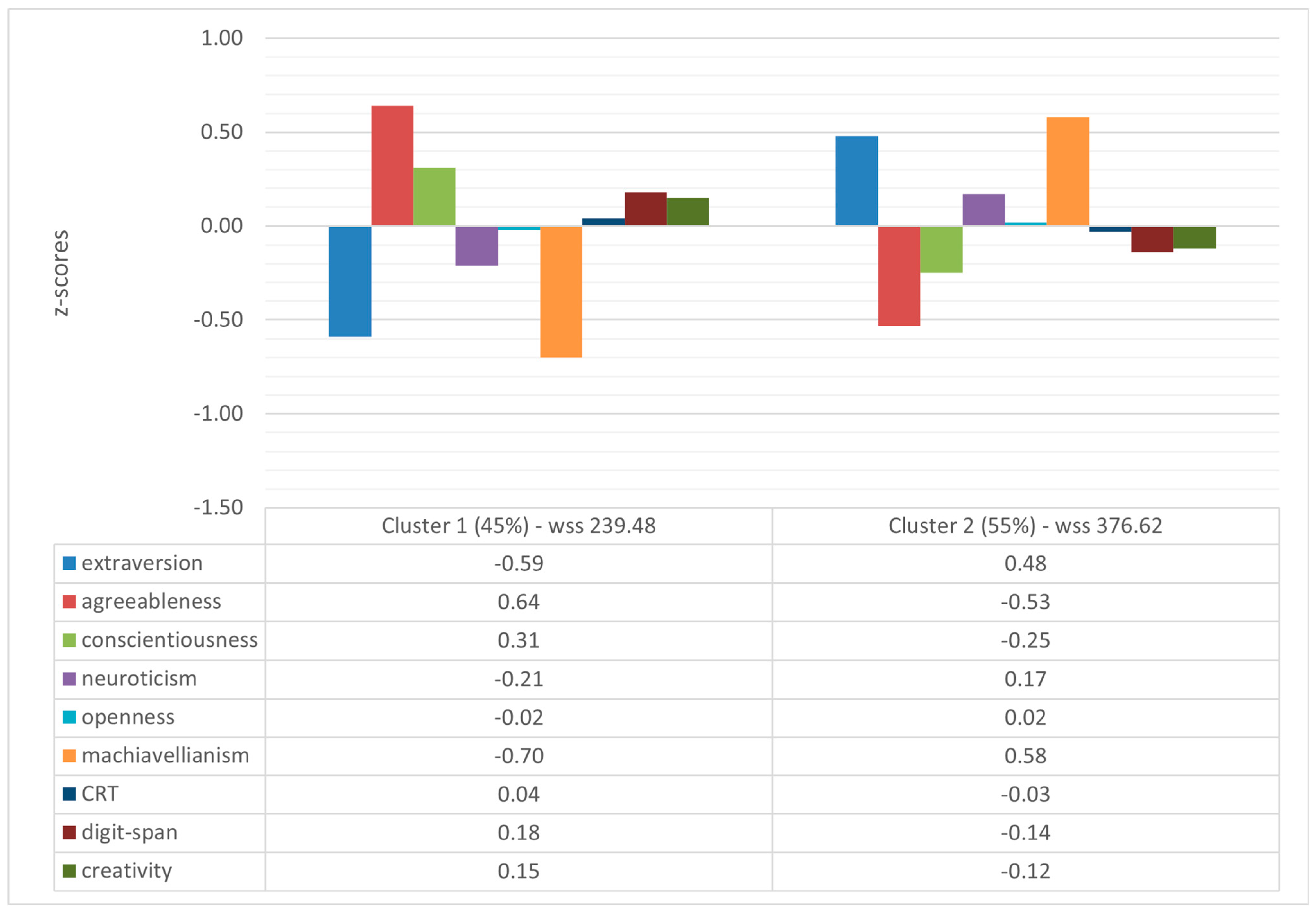
Task: Click the orange machiavellianism bar in Cluster 1
Action: 560,292
